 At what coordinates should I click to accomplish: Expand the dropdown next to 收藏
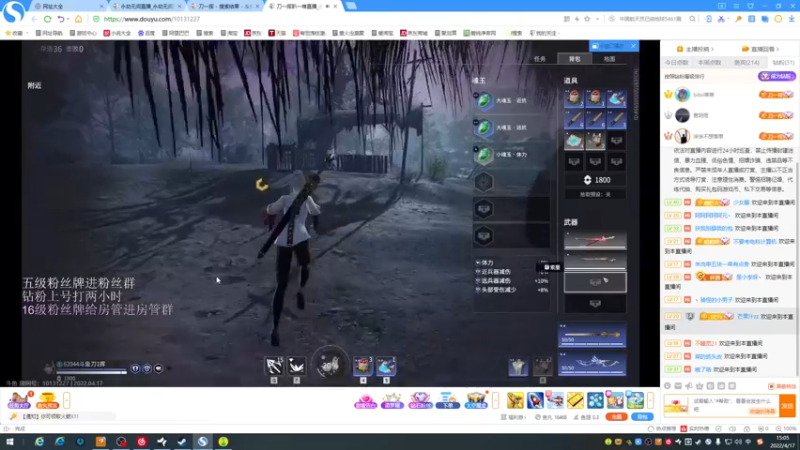coord(28,33)
